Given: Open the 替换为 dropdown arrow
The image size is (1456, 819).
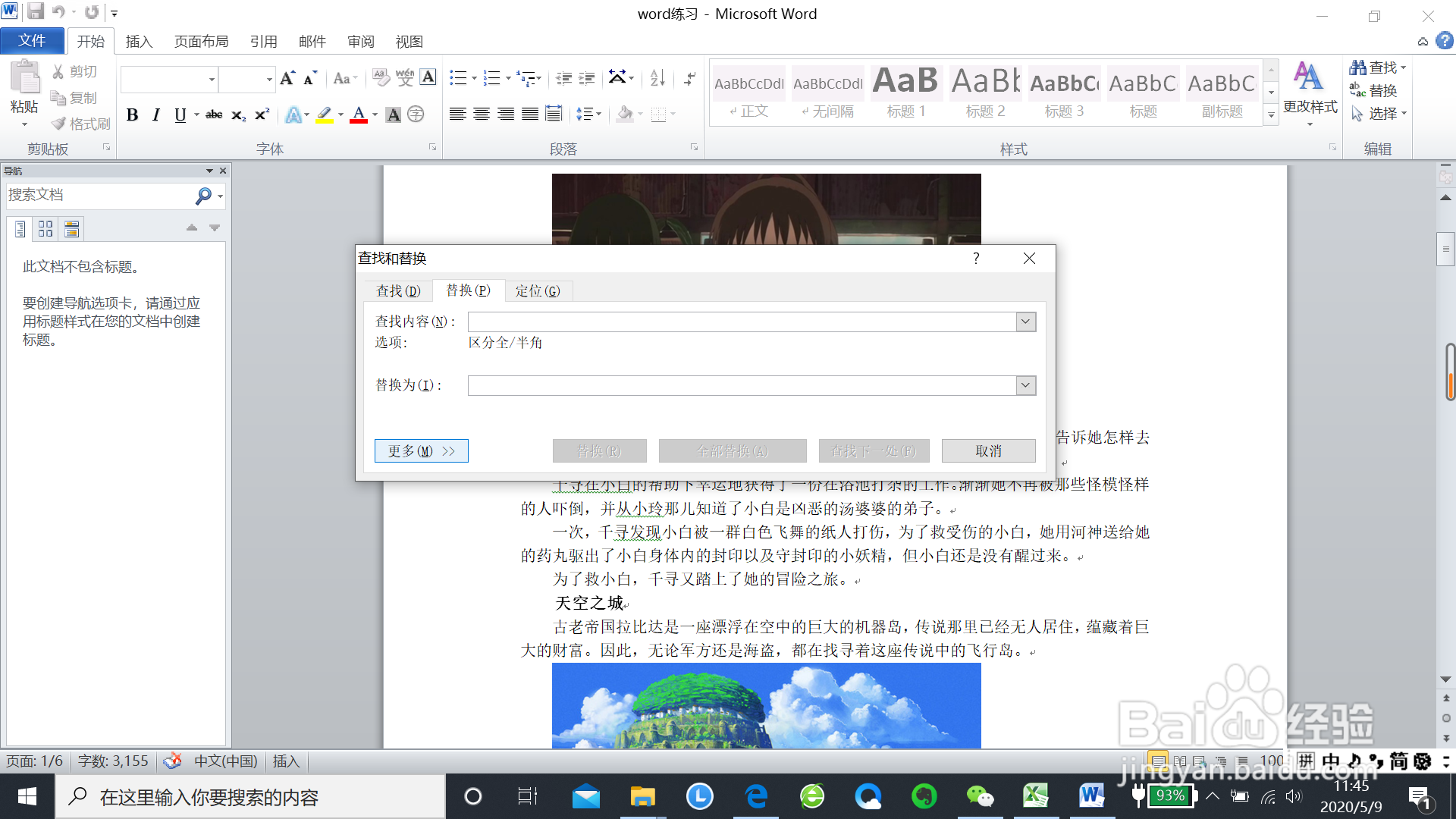Looking at the screenshot, I should (x=1025, y=385).
